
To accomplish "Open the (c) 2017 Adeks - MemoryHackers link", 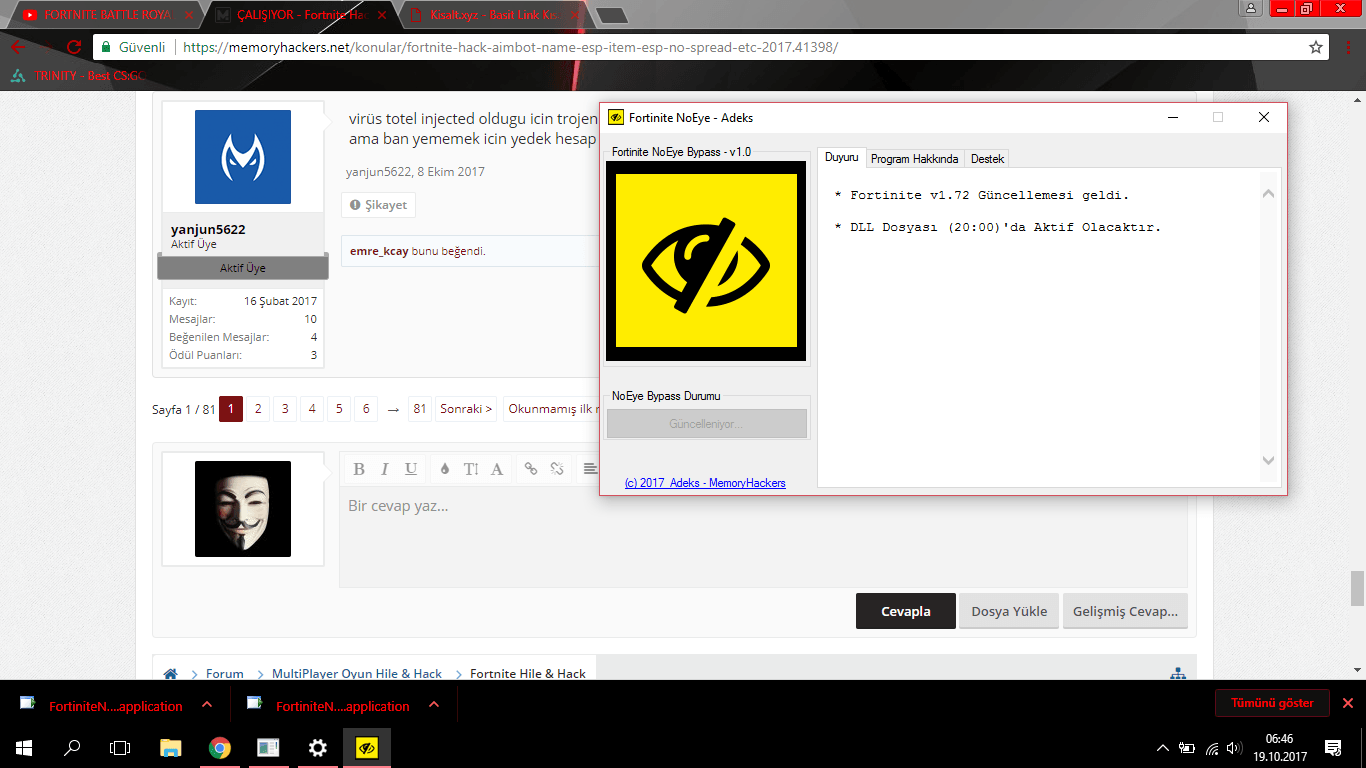I will tap(705, 483).
